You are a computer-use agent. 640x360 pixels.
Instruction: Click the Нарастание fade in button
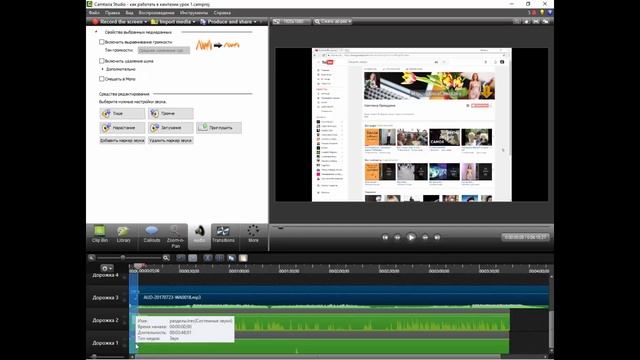(x=122, y=128)
